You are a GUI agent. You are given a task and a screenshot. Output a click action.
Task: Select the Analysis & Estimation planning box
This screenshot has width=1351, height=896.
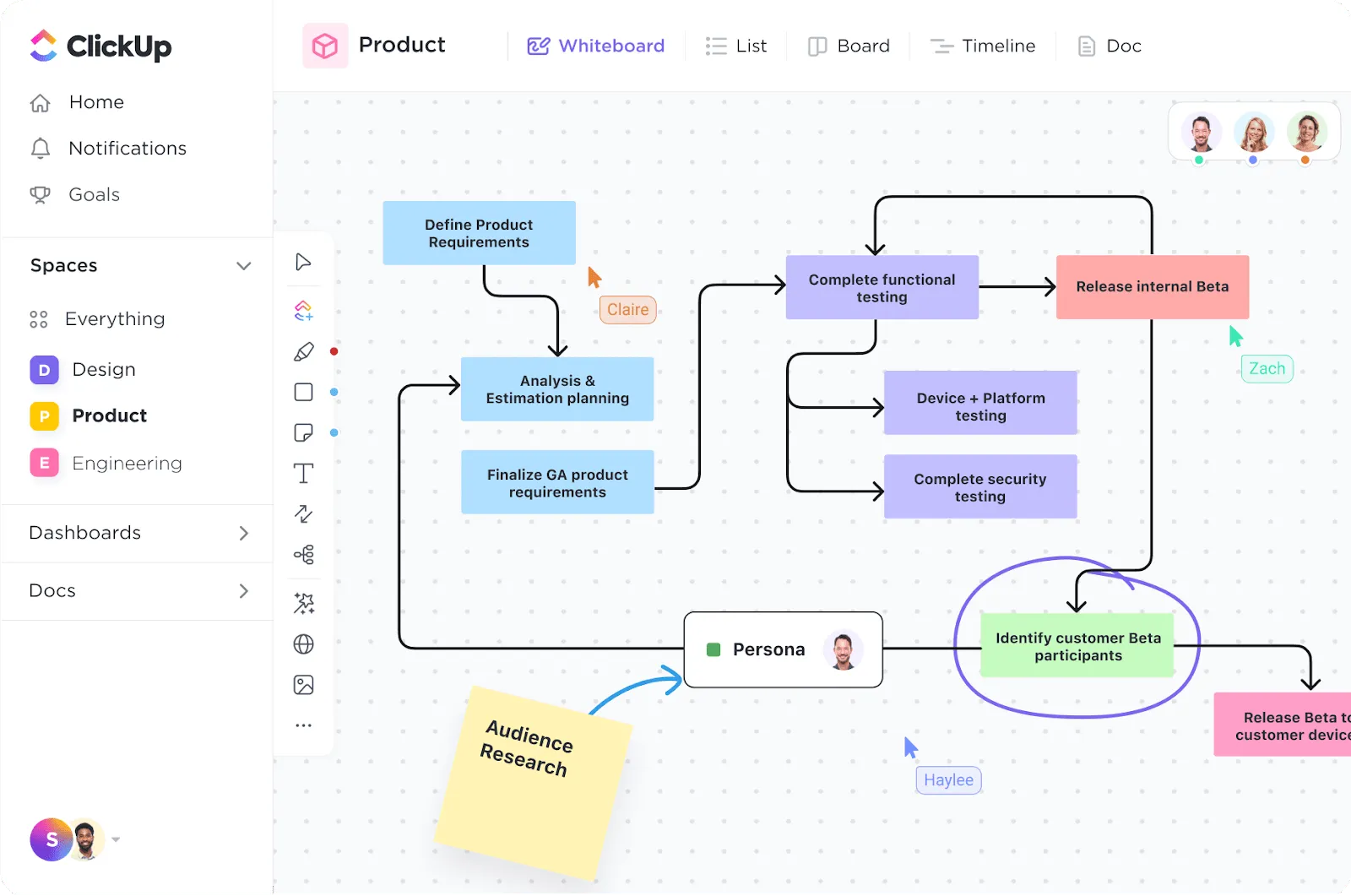click(x=557, y=389)
